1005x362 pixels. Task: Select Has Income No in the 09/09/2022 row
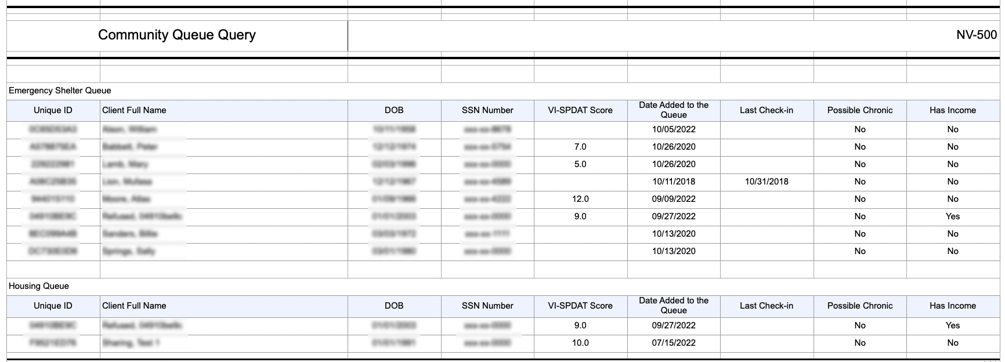coord(952,199)
